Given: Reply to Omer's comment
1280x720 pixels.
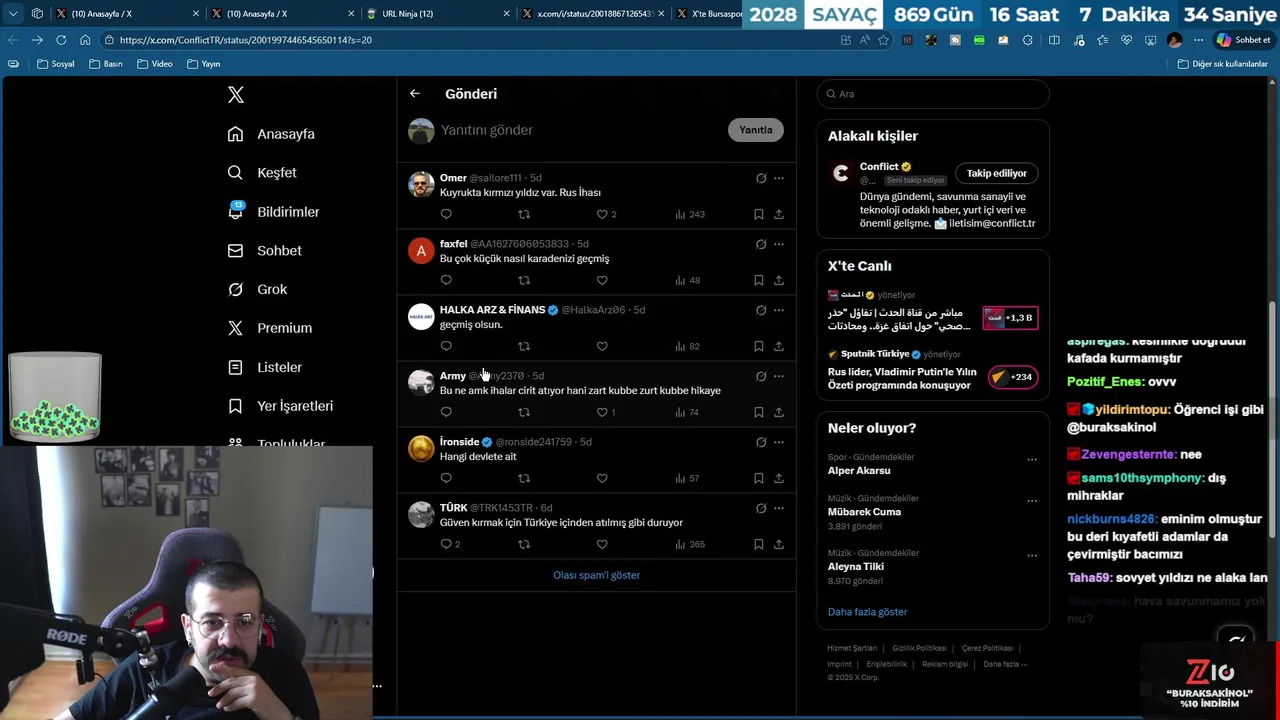Looking at the screenshot, I should 446,214.
